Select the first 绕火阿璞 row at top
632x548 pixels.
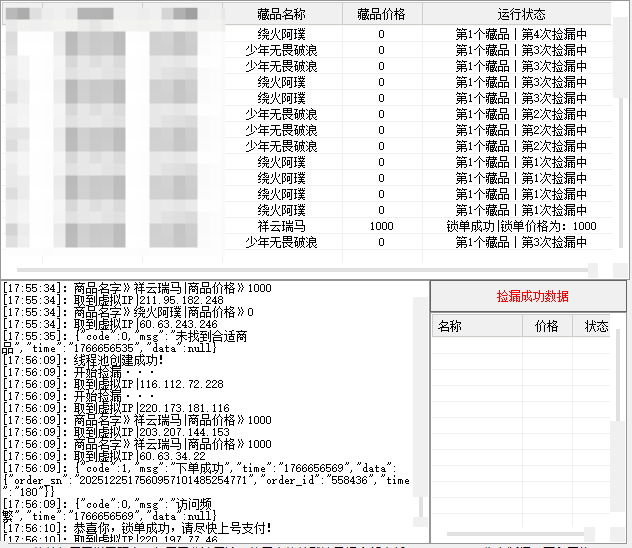click(x=281, y=34)
